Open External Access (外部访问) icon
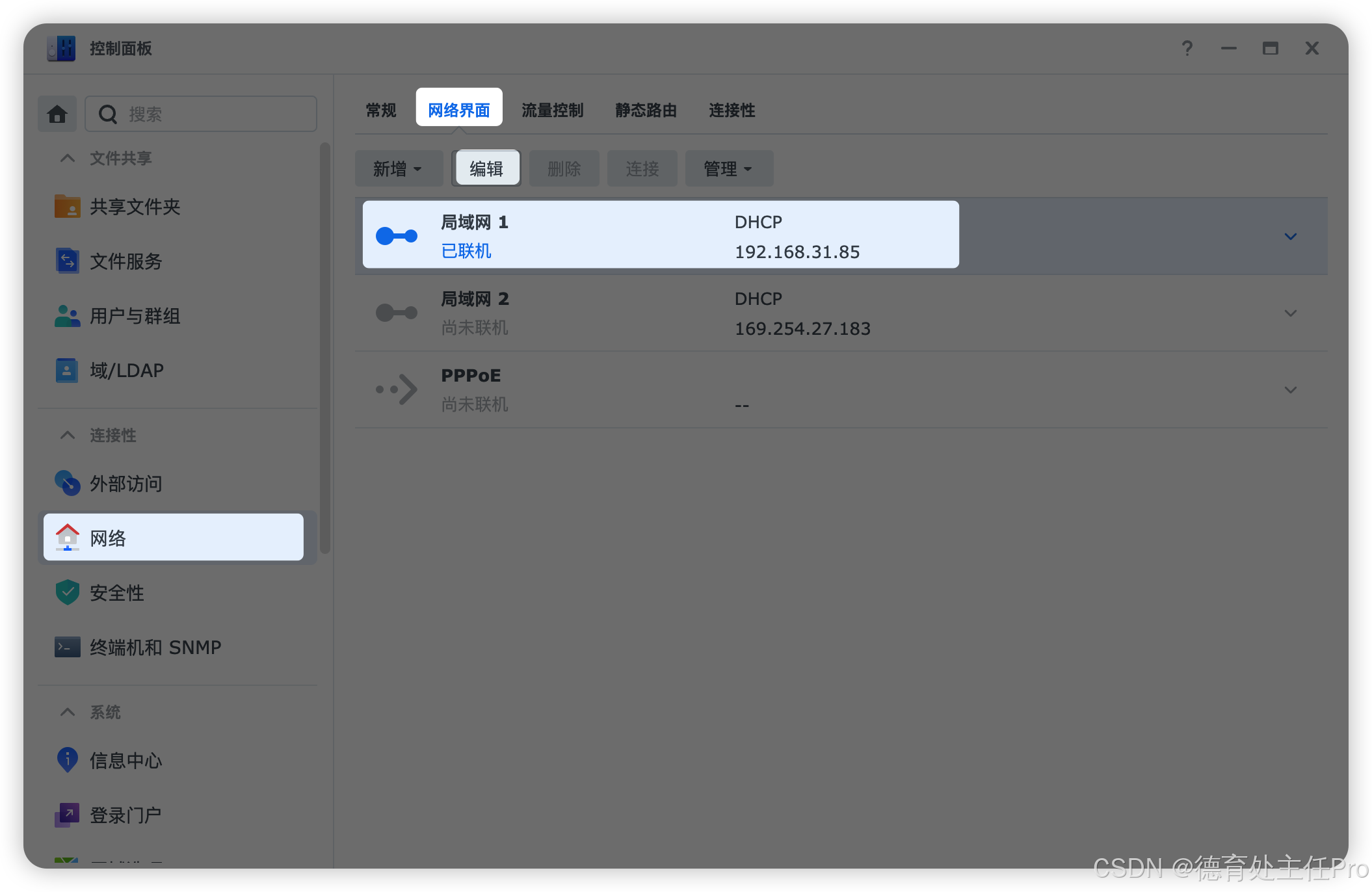This screenshot has width=1372, height=892. tap(67, 483)
